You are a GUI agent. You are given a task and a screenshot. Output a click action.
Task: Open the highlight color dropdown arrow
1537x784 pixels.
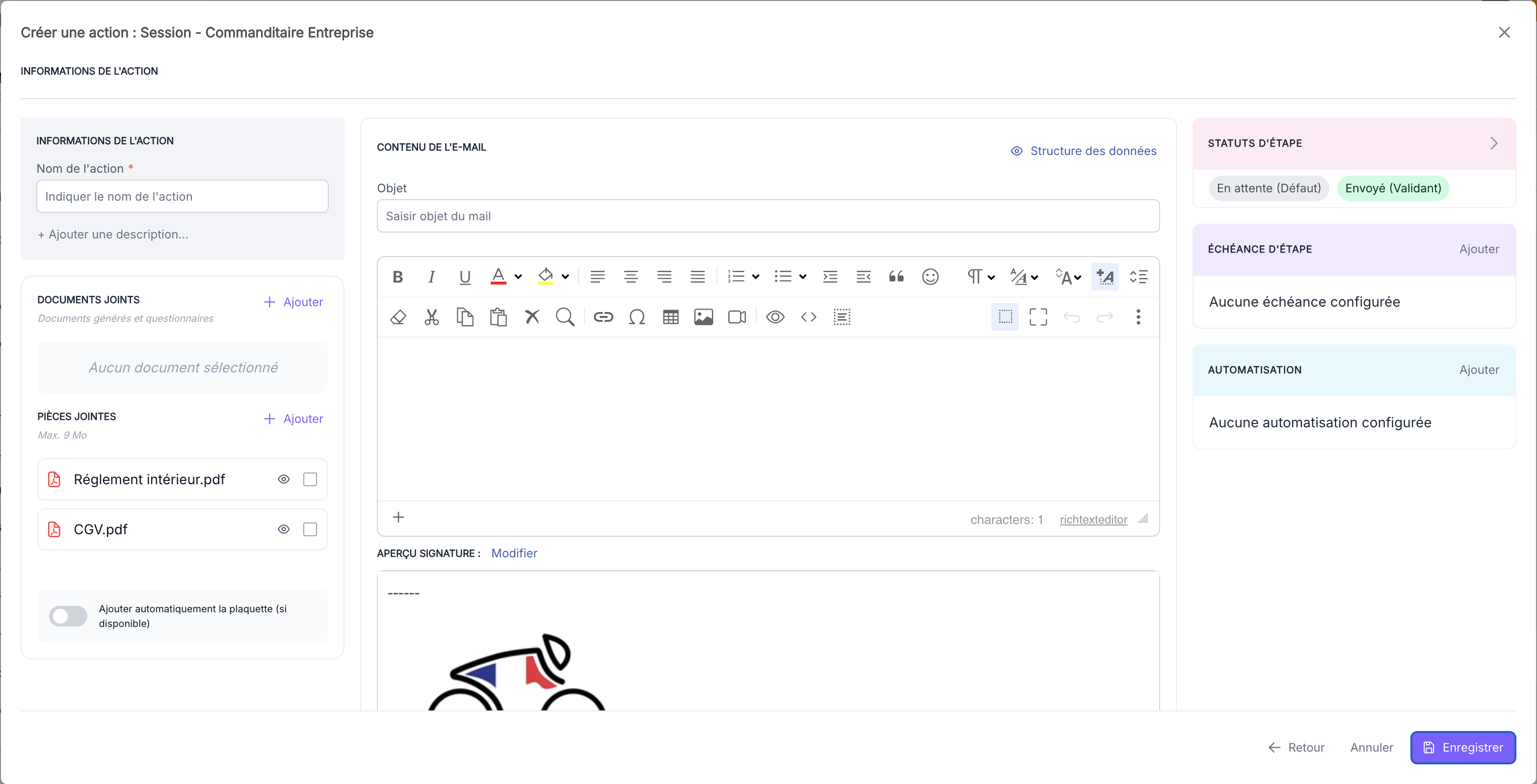565,277
